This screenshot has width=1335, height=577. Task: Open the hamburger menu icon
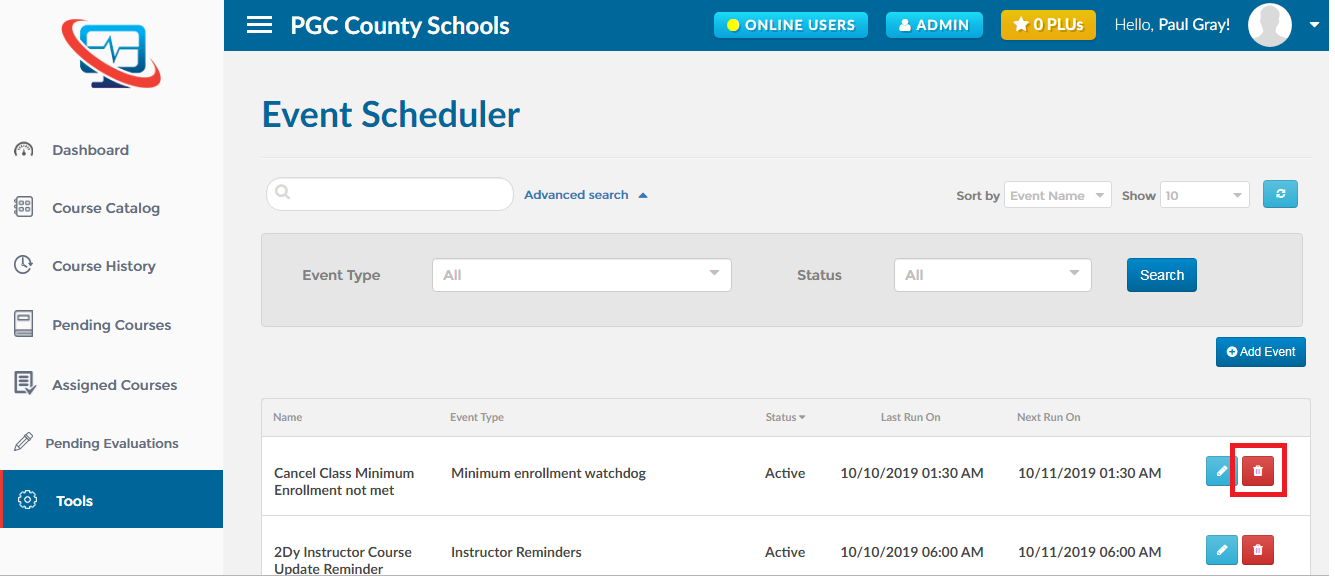point(259,25)
